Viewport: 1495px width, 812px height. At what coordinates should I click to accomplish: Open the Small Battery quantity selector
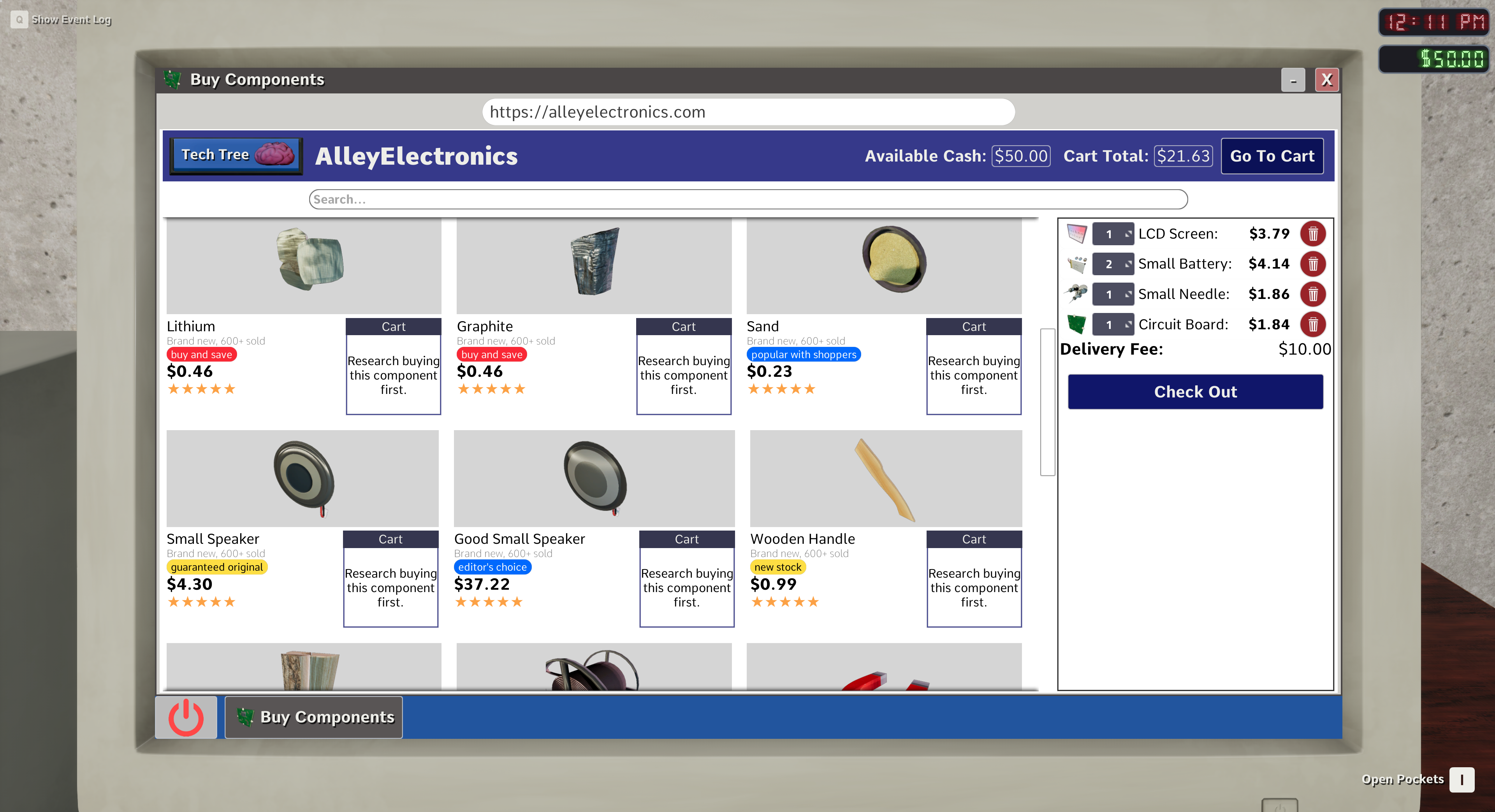pyautogui.click(x=1113, y=264)
